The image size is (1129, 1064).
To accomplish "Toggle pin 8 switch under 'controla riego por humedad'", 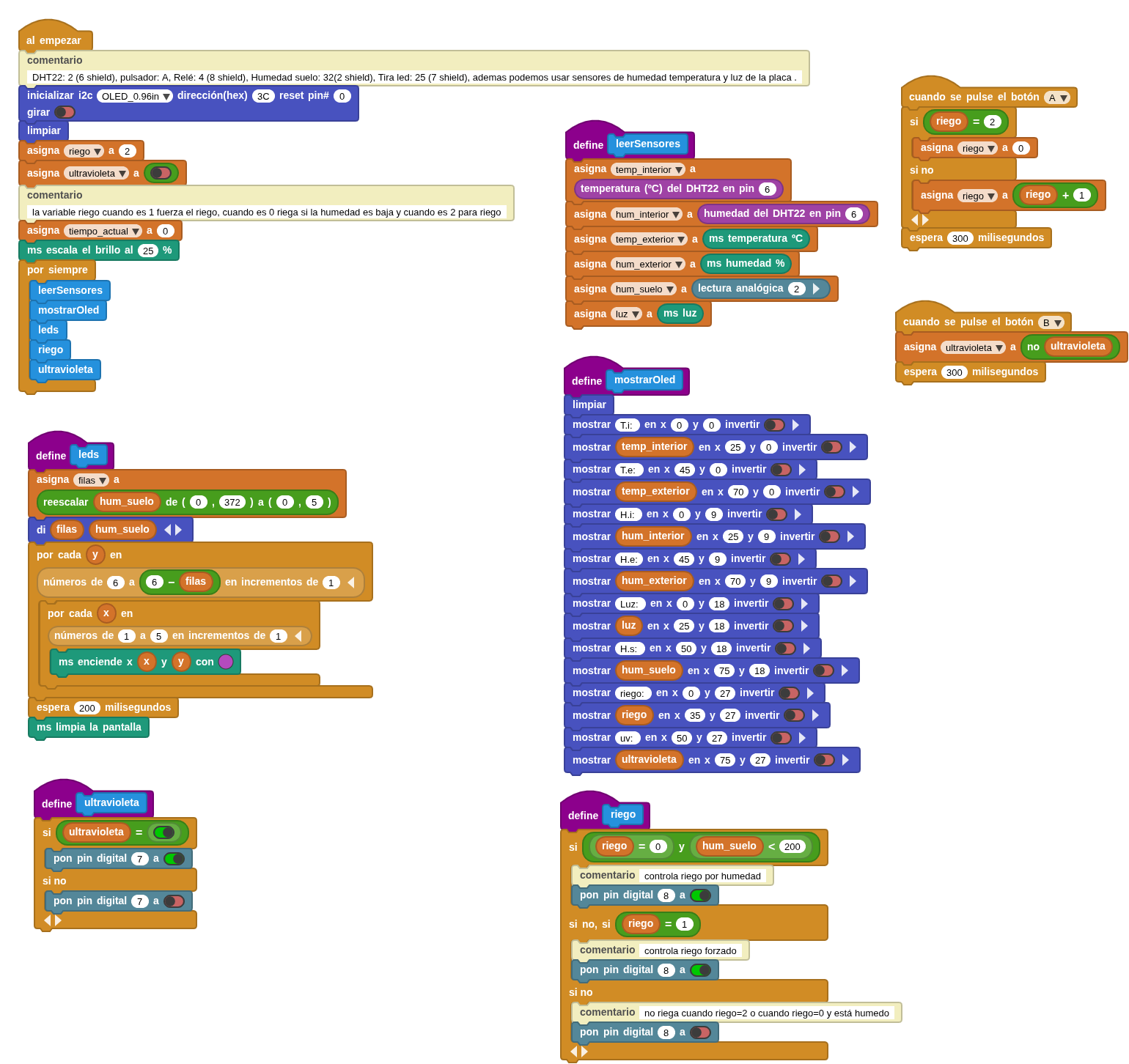I will (700, 895).
